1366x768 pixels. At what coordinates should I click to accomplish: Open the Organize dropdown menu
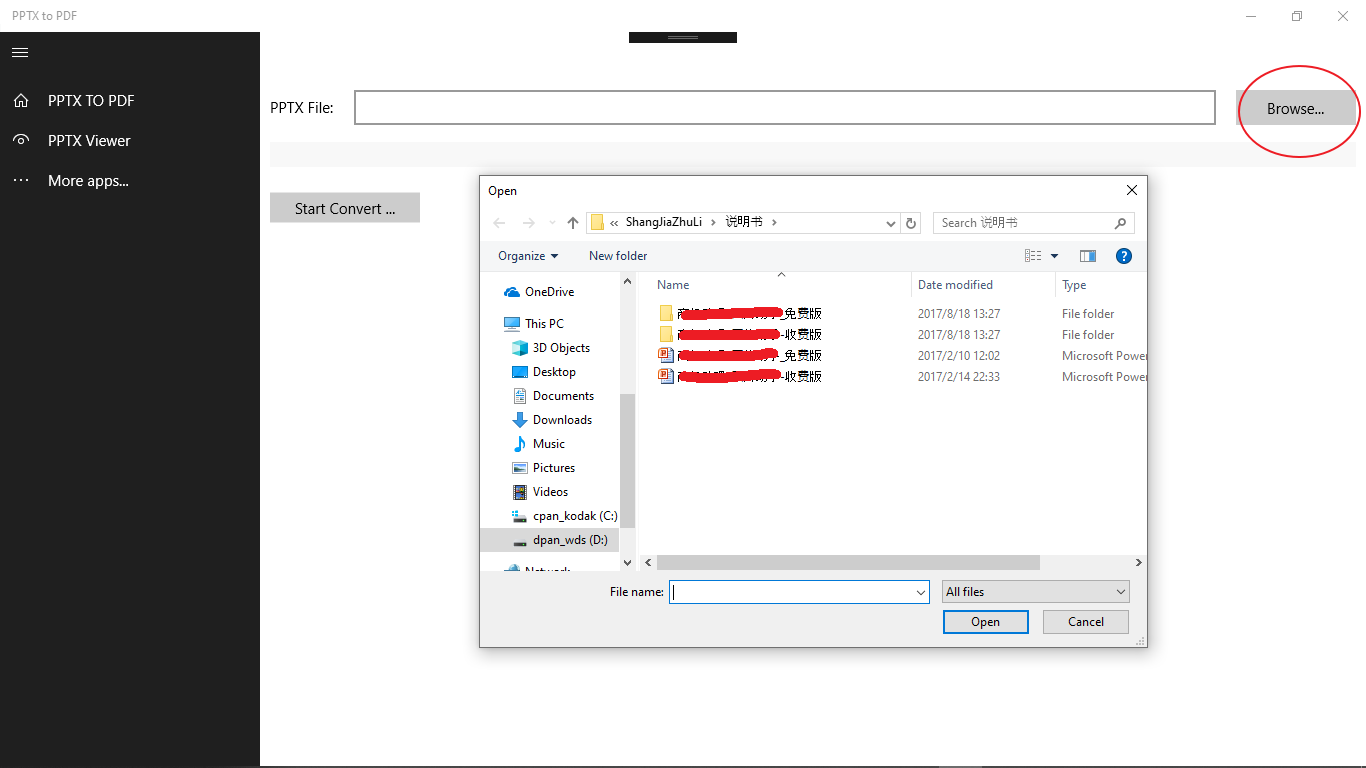528,256
